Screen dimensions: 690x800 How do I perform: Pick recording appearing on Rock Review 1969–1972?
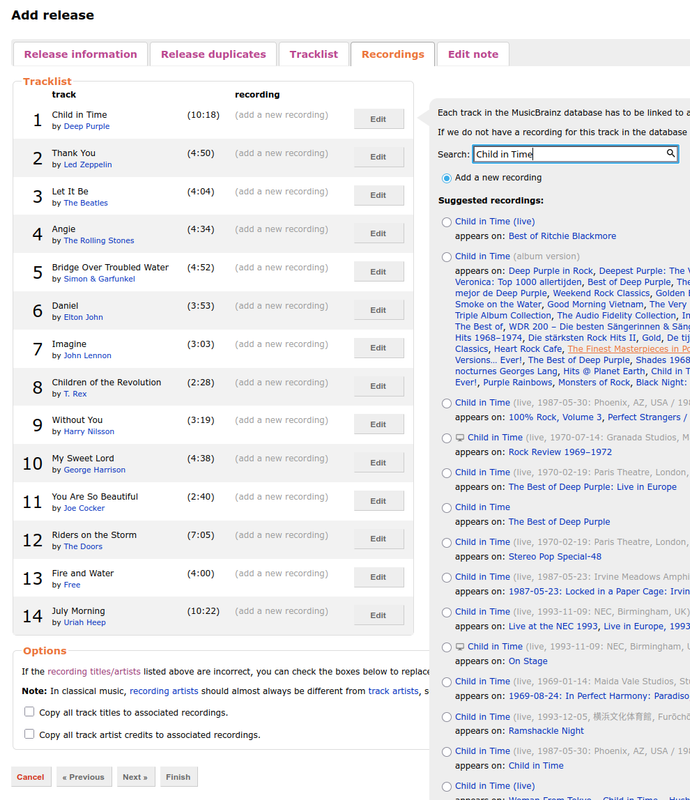(447, 438)
